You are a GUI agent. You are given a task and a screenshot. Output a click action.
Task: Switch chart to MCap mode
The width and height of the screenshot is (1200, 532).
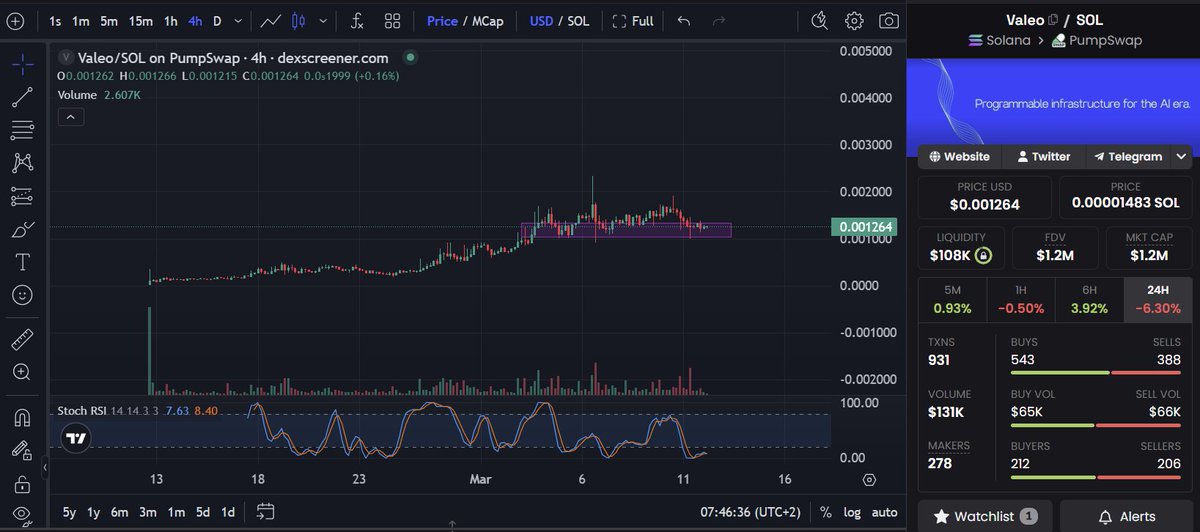pyautogui.click(x=490, y=21)
